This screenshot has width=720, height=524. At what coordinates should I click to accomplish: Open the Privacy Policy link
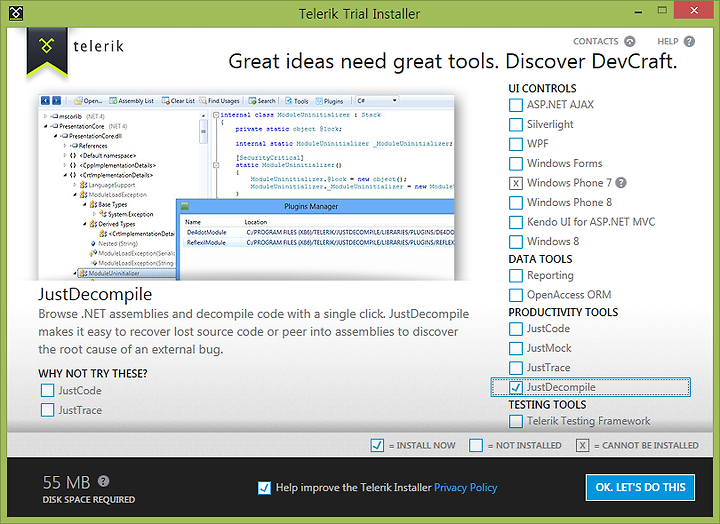466,487
